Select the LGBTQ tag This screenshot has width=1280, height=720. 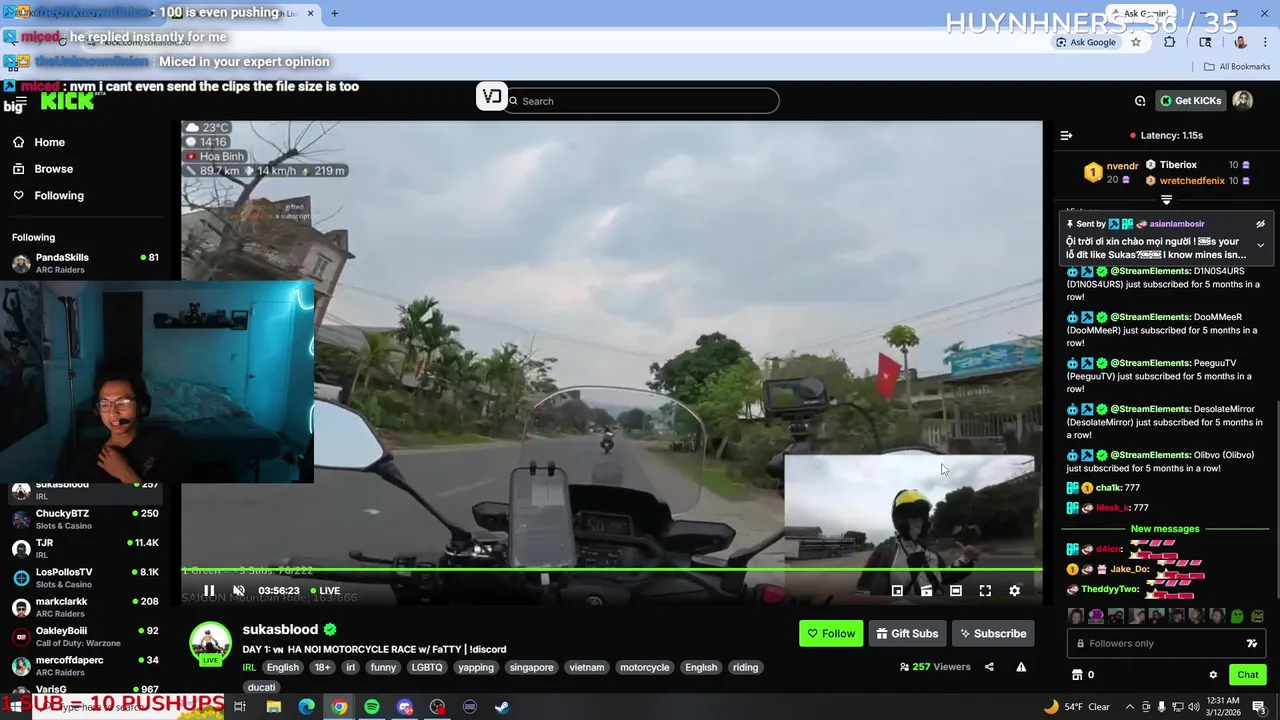[427, 667]
